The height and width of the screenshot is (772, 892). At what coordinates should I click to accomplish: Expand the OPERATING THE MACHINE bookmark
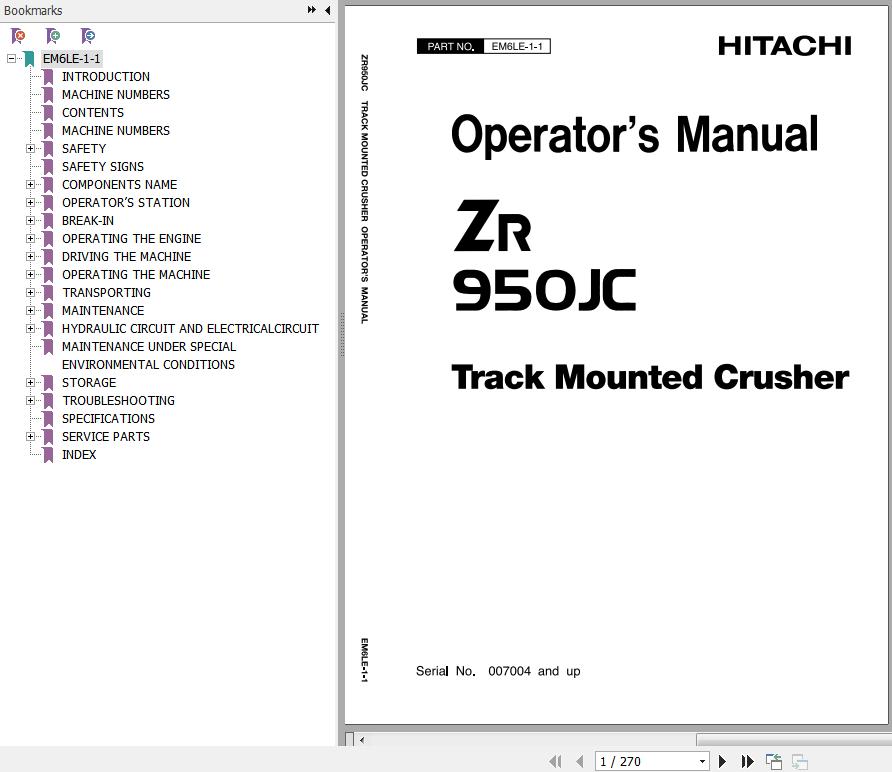pos(30,274)
